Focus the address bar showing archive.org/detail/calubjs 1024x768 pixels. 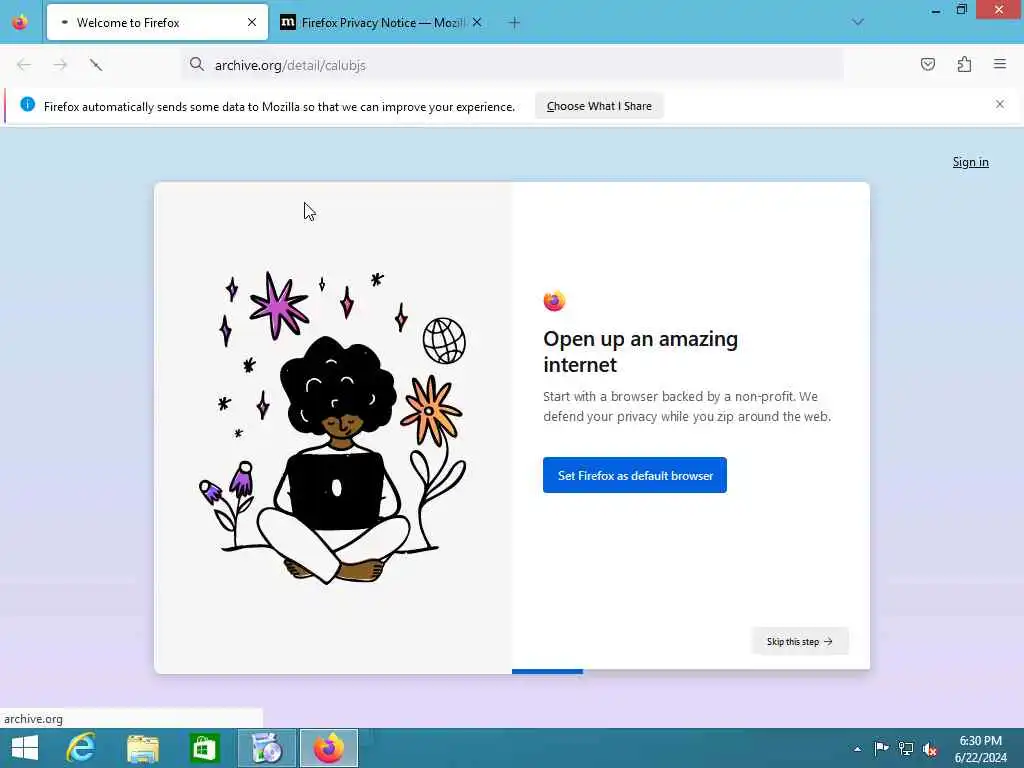coord(513,65)
